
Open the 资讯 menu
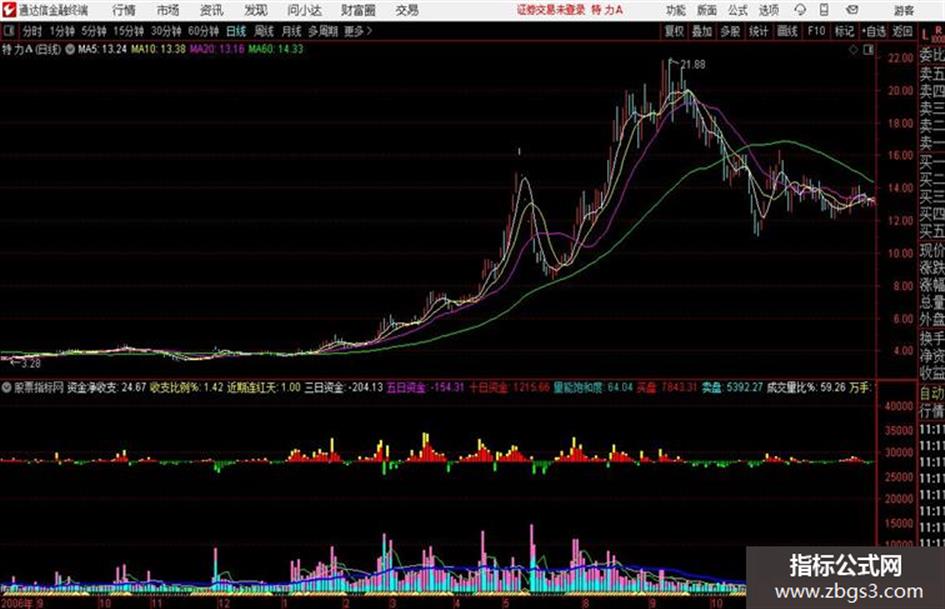pyautogui.click(x=212, y=10)
